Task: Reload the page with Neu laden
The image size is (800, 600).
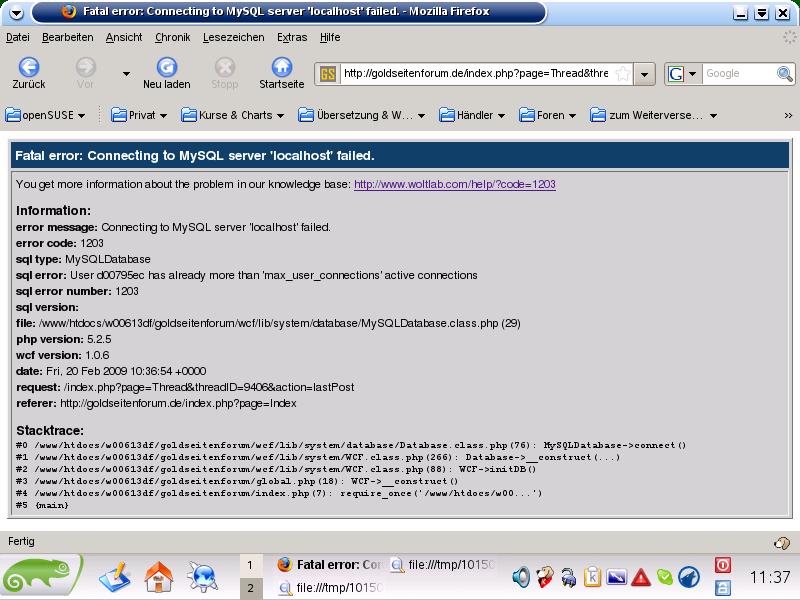Action: 166,73
